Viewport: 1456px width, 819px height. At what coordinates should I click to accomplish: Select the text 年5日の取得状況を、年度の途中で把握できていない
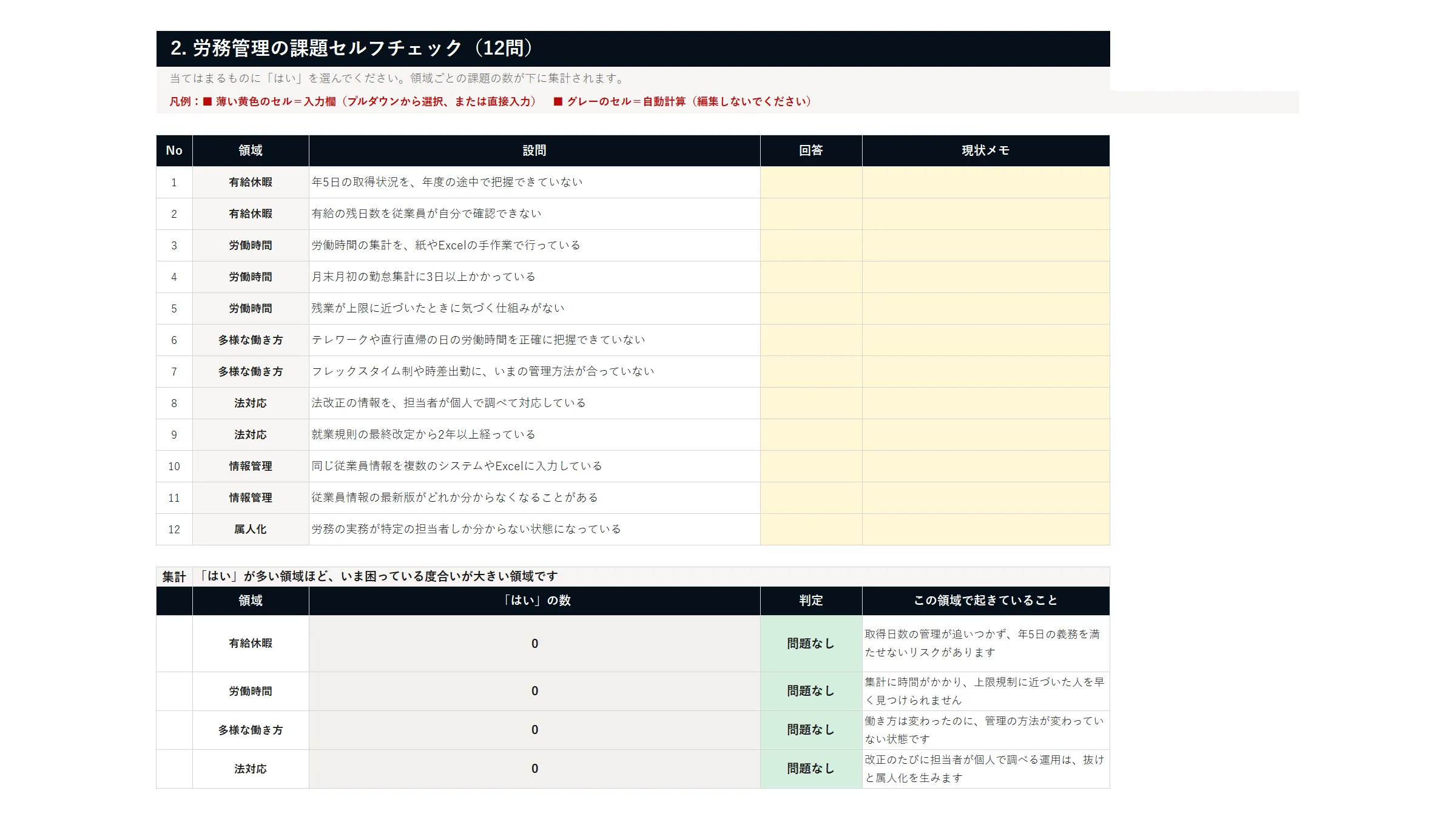[447, 182]
